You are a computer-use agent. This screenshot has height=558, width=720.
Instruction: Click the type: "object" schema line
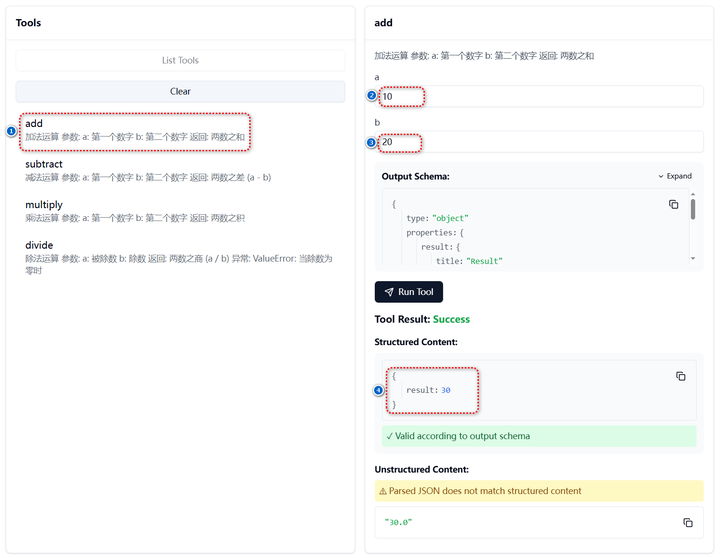[437, 218]
